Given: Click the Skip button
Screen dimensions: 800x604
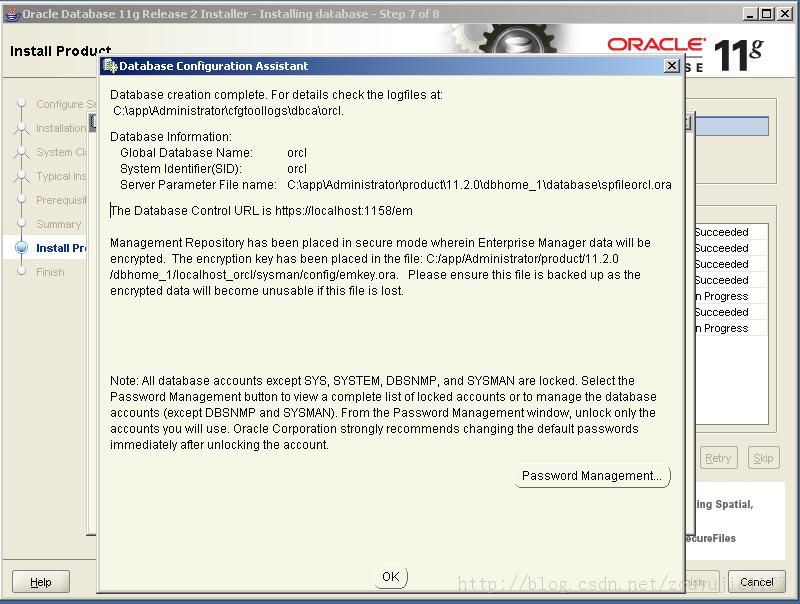Looking at the screenshot, I should [x=763, y=458].
